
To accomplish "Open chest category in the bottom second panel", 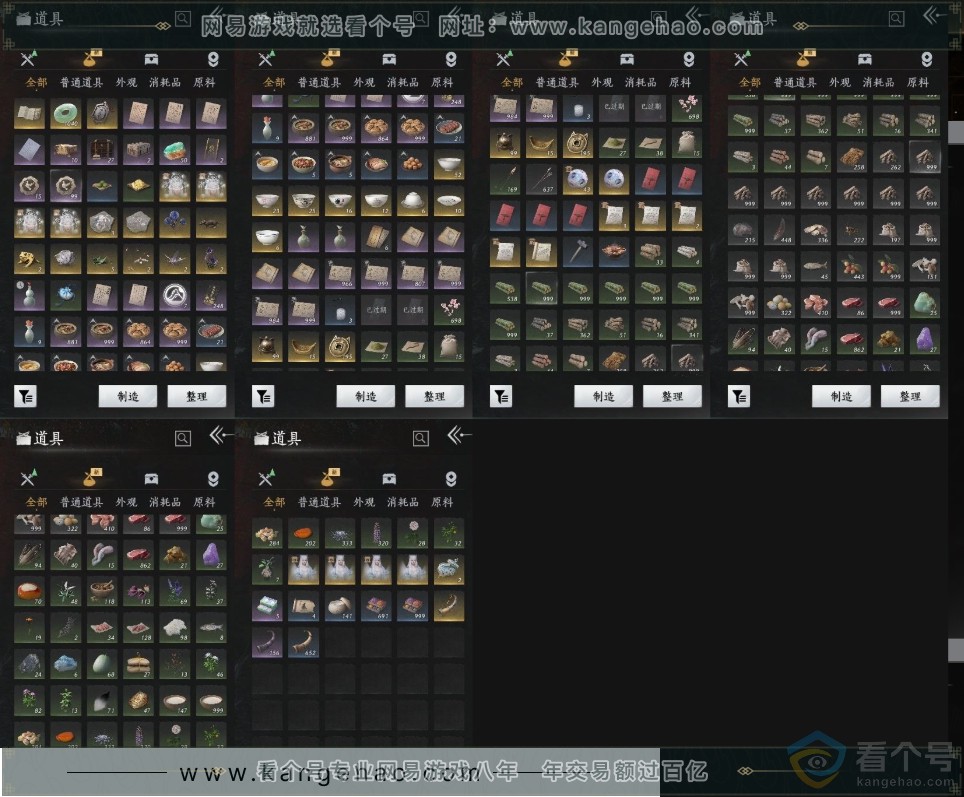I will point(389,478).
